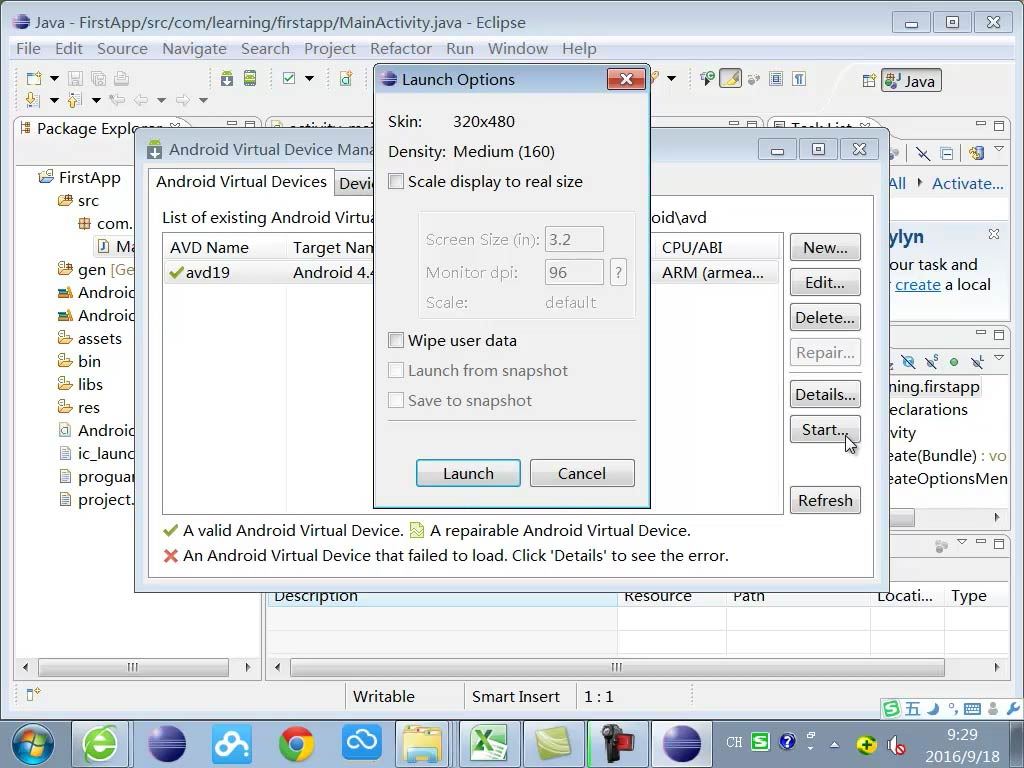
Task: Open the File menu
Action: pyautogui.click(x=28, y=49)
